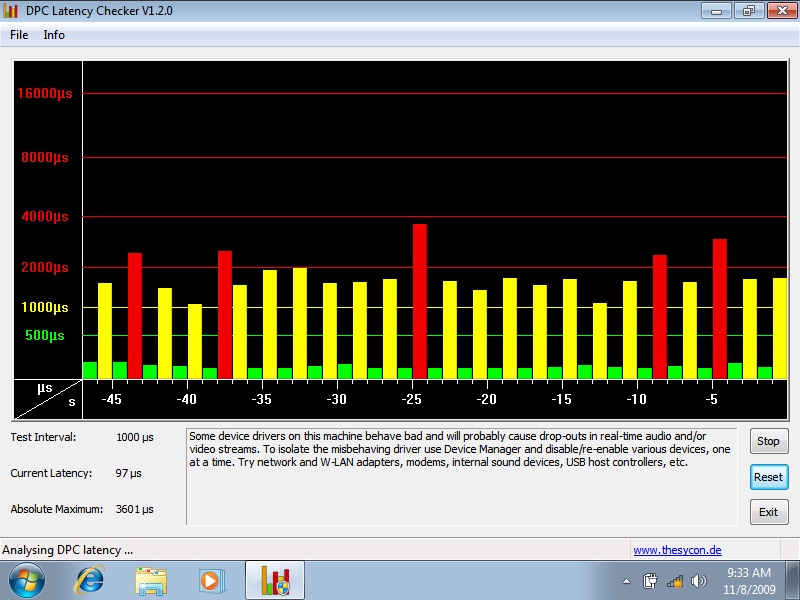The image size is (800, 600).
Task: Click the -15 time axis label
Action: 562,399
